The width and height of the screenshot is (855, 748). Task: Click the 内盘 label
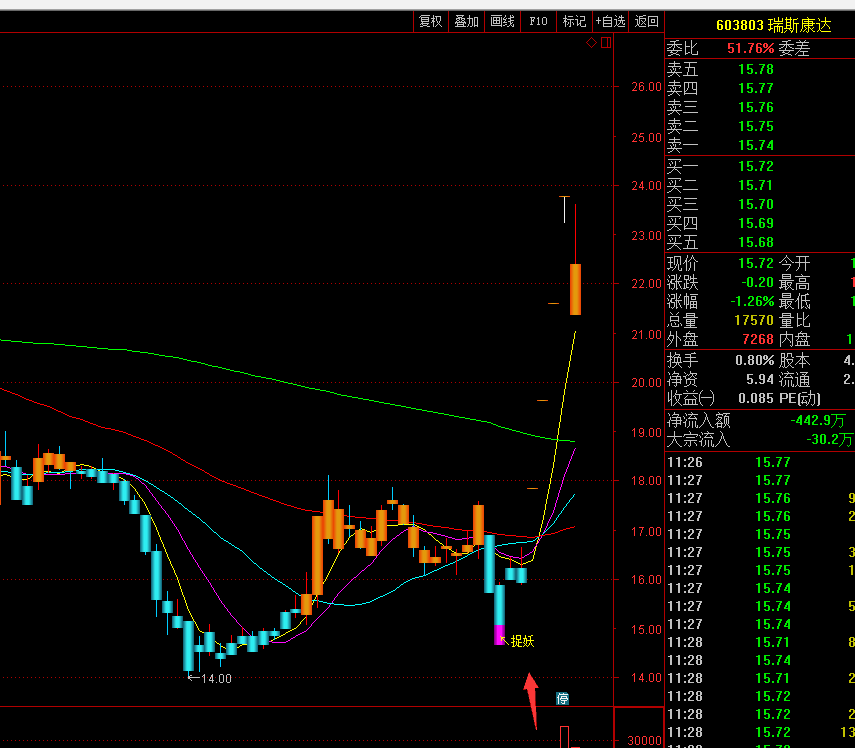point(794,340)
